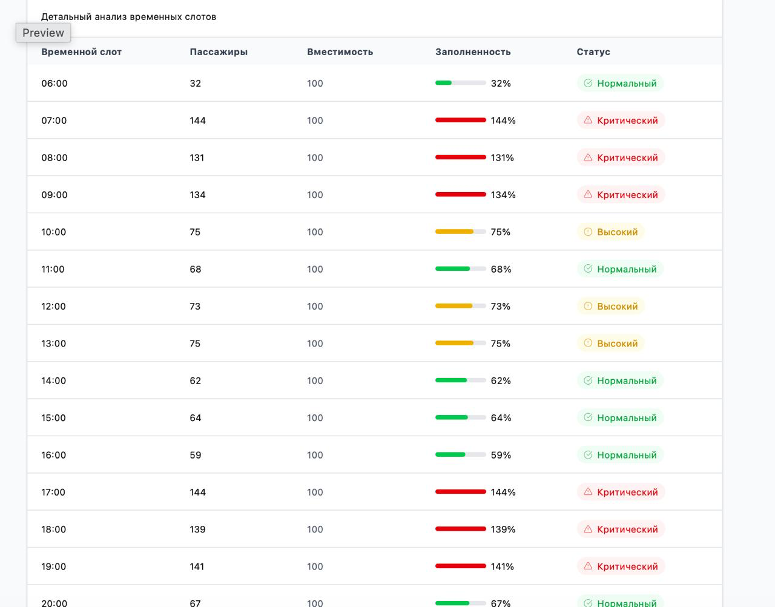Click the 'Заполненность' column header
Viewport: 776px width, 608px height.
[473, 52]
